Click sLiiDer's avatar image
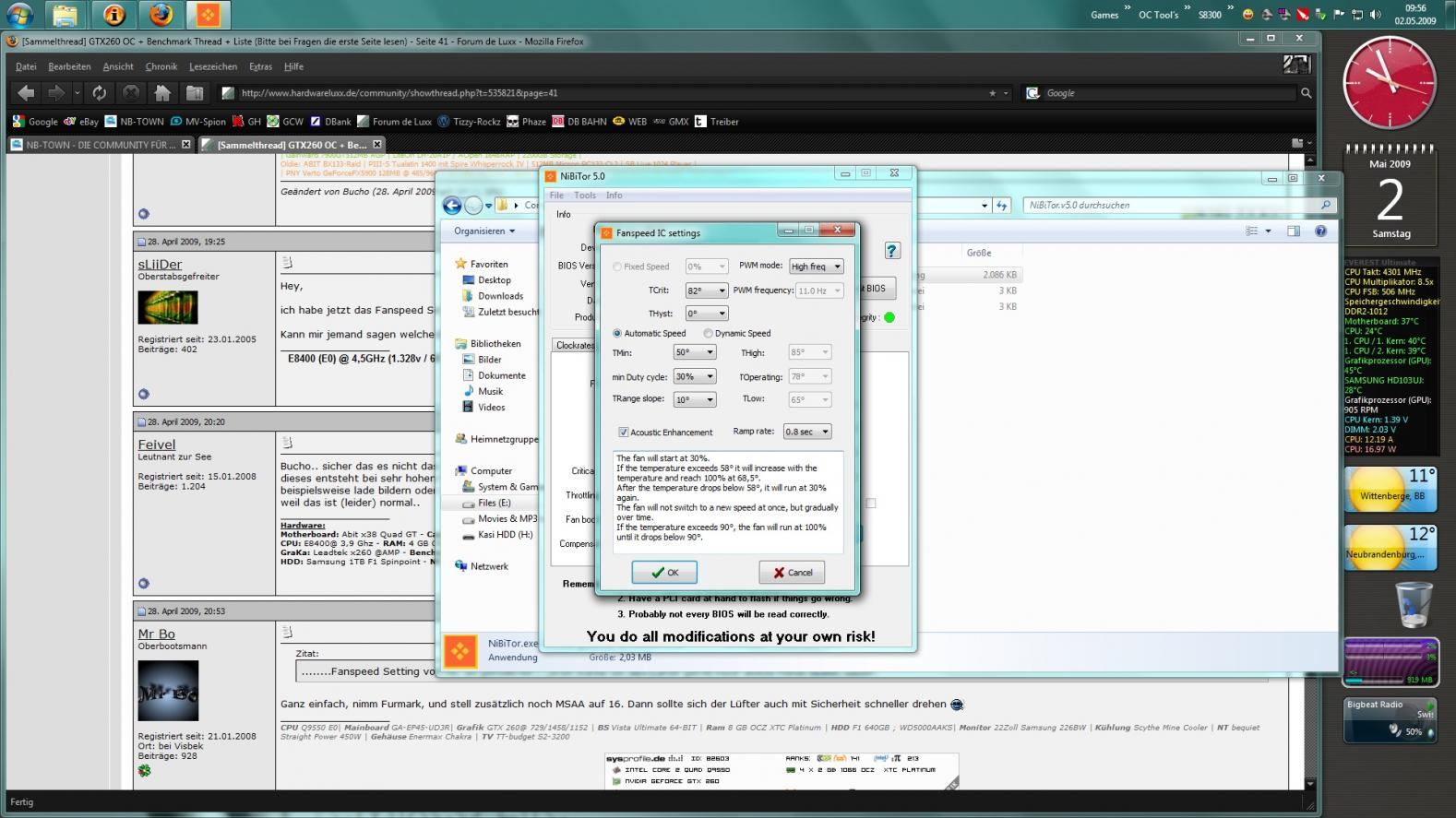The image size is (1456, 818). point(168,307)
